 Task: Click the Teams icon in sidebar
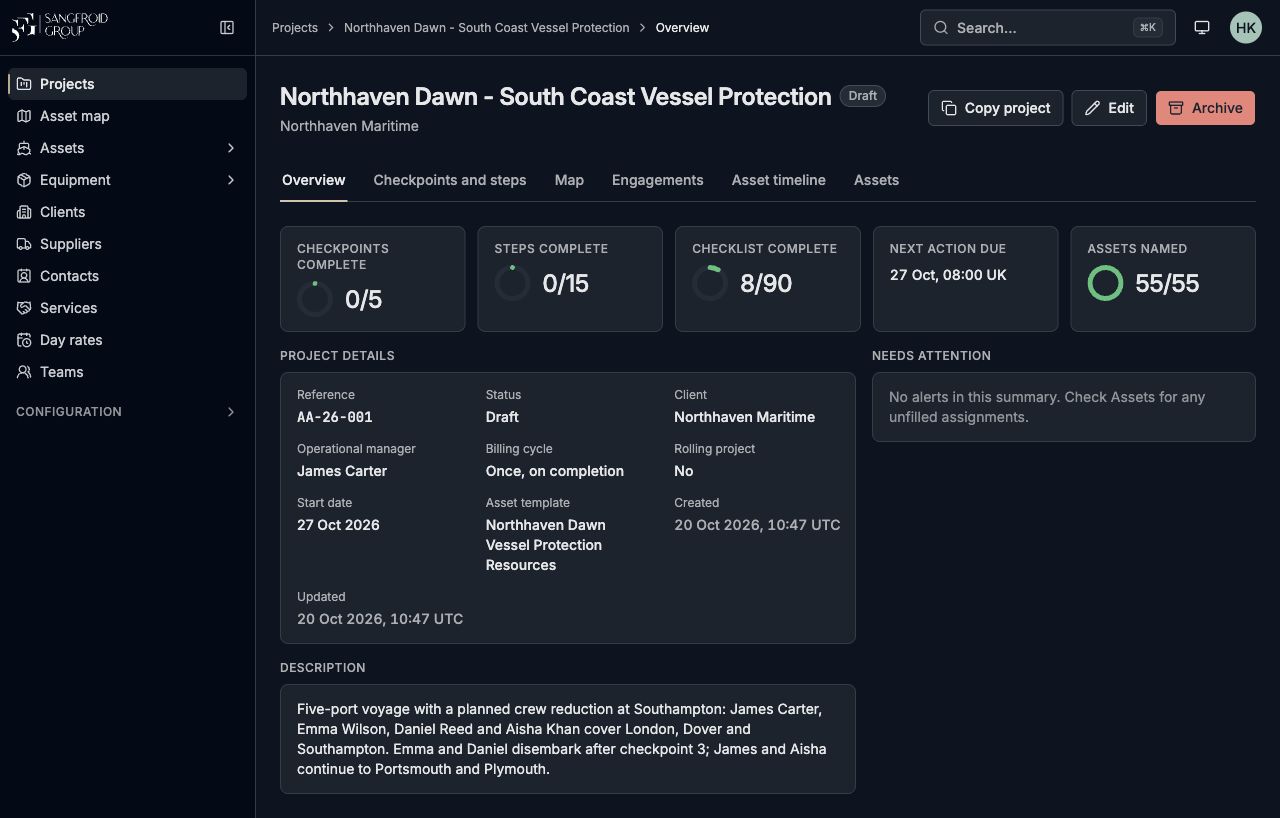tap(24, 372)
